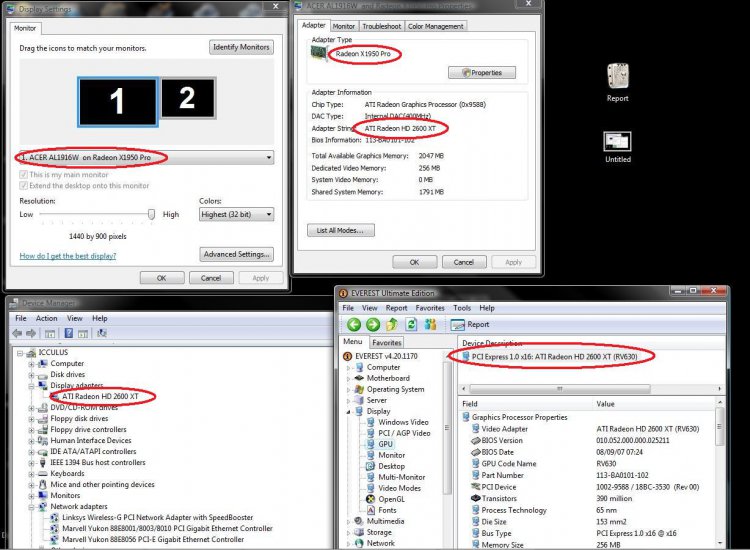Switch to the Troubleshoot tab

click(381, 26)
